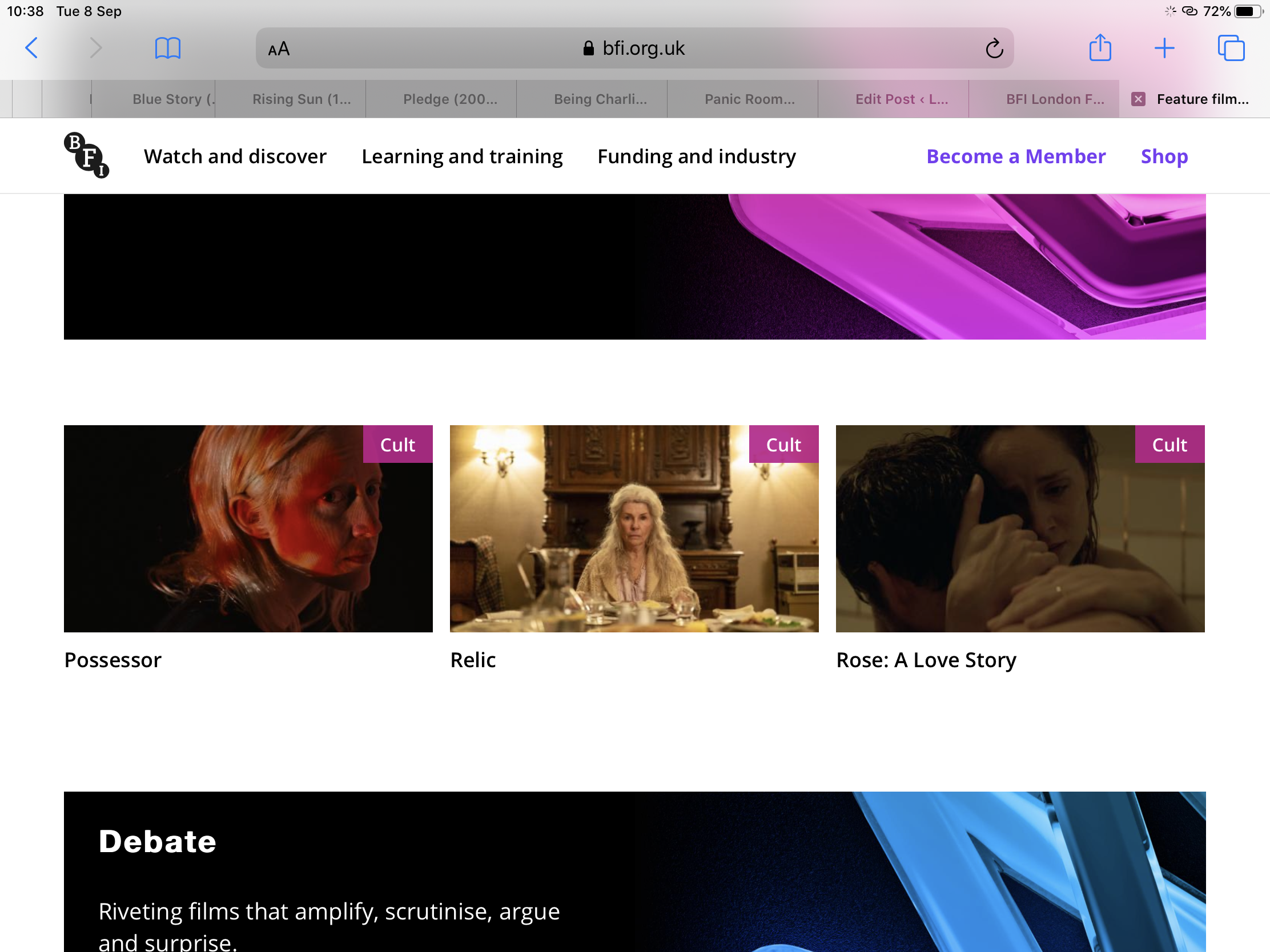
Task: Select the Relic film image
Action: [x=634, y=528]
